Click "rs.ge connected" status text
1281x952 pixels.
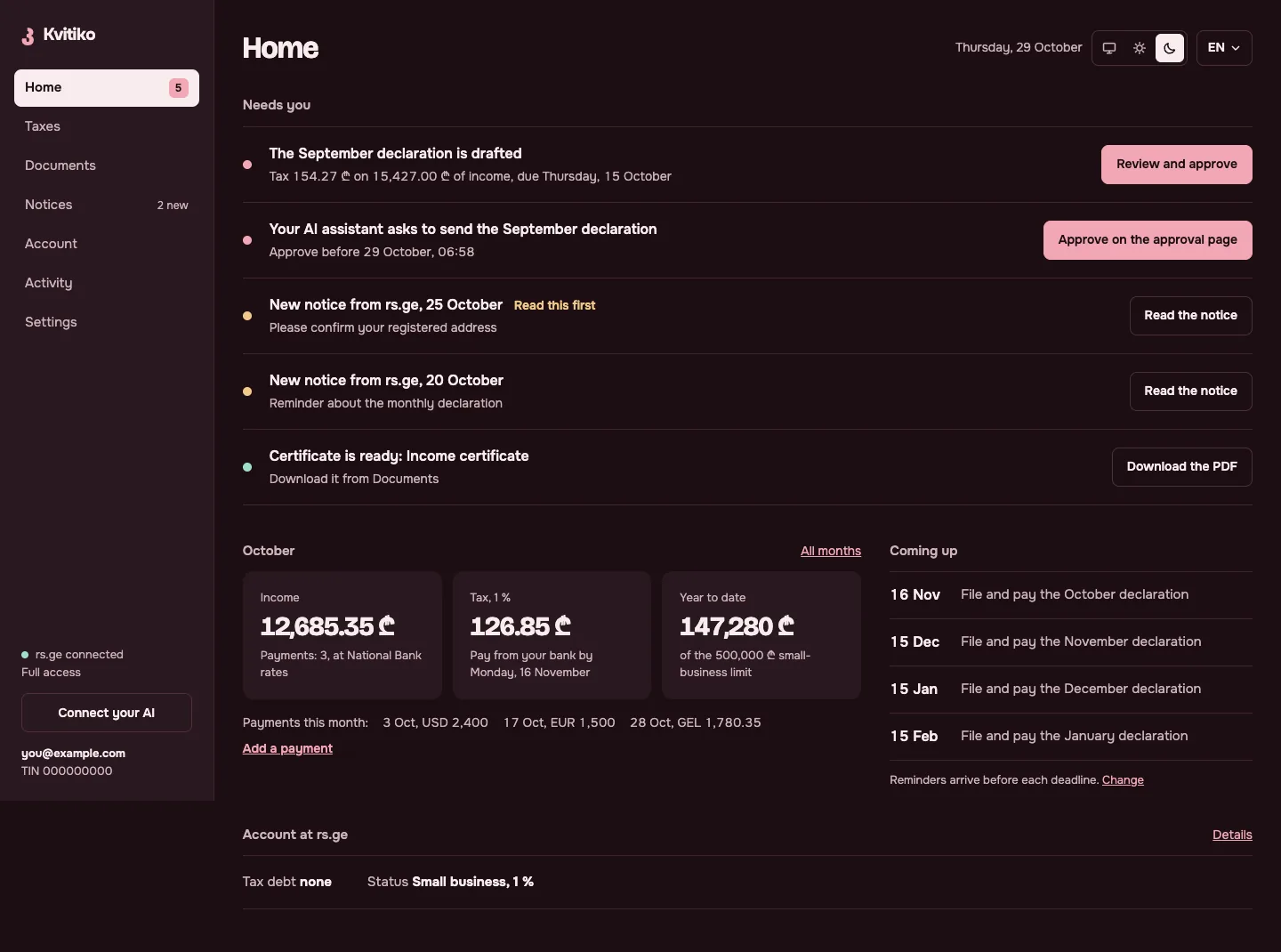tap(79, 655)
